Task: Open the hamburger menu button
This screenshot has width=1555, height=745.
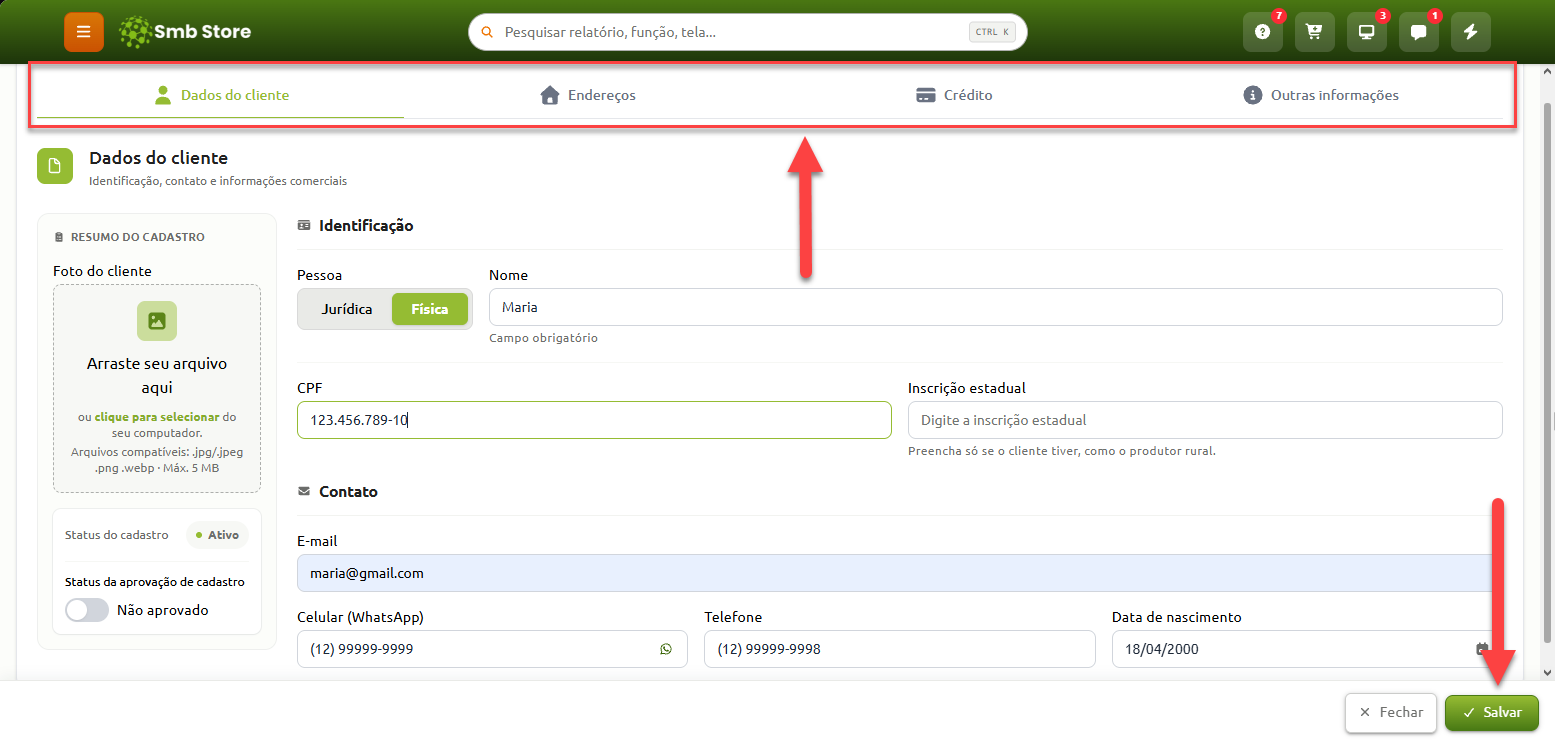Action: [84, 32]
